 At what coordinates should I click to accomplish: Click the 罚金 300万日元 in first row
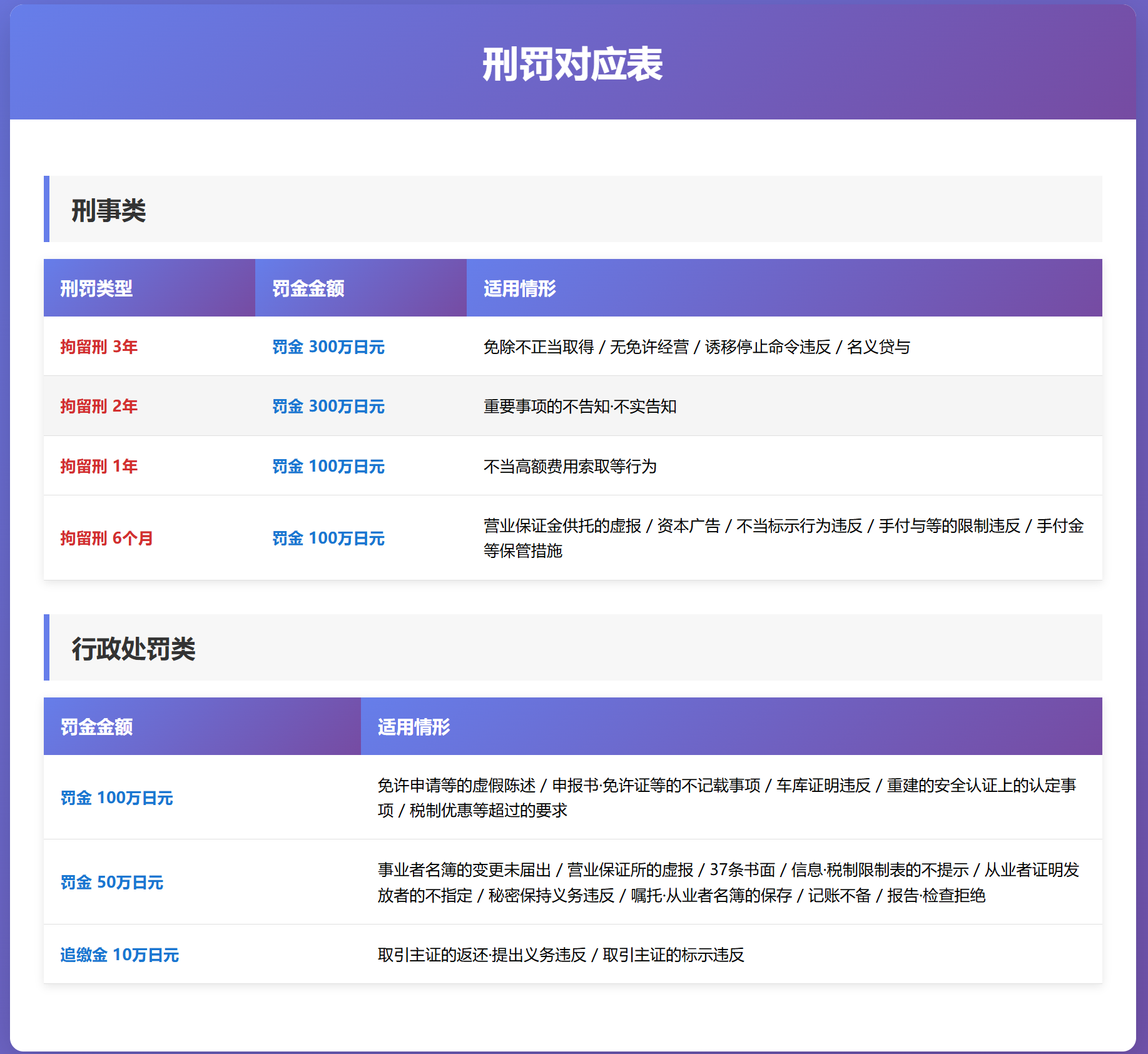pos(329,347)
